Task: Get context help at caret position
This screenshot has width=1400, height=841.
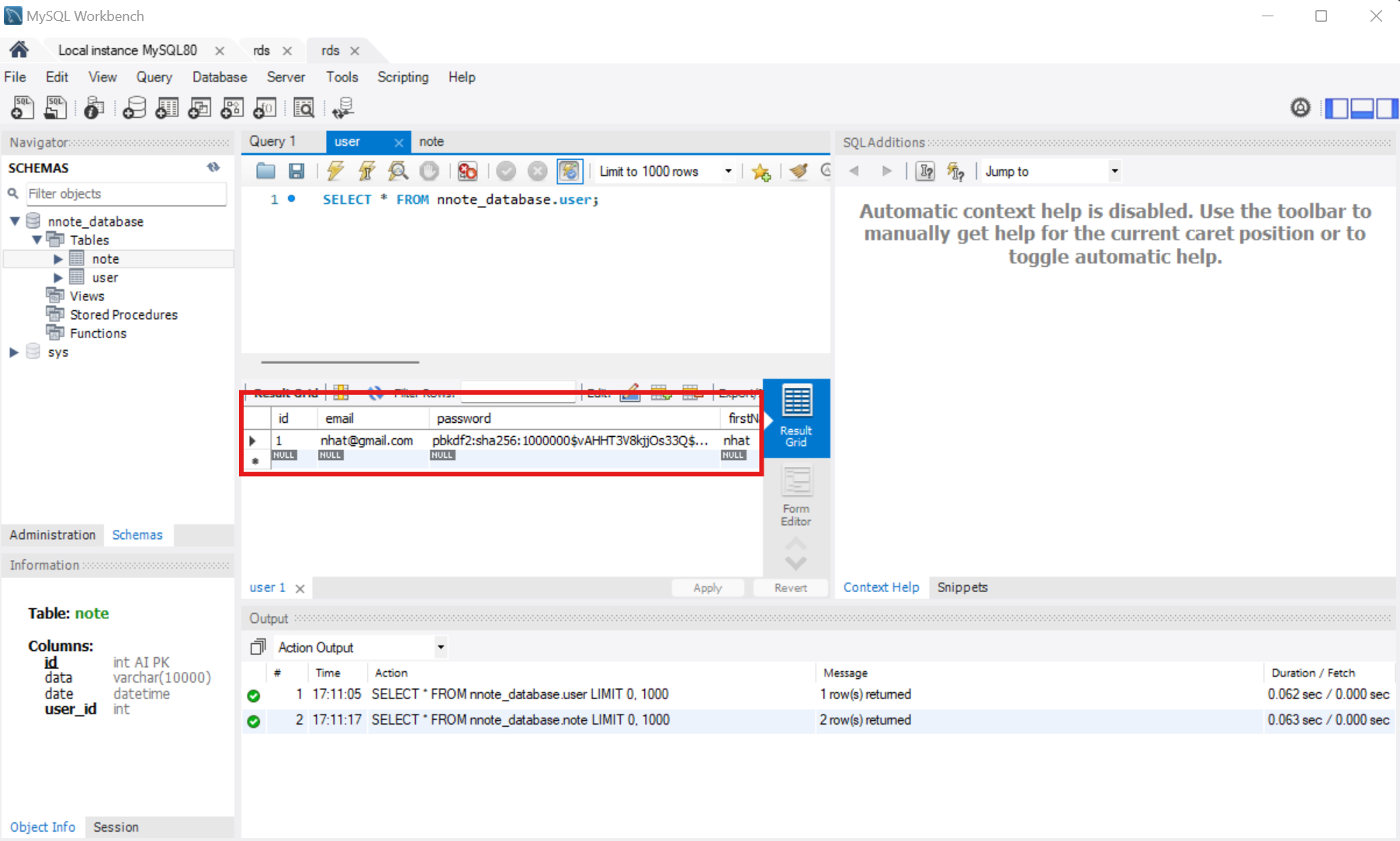Action: click(x=925, y=171)
